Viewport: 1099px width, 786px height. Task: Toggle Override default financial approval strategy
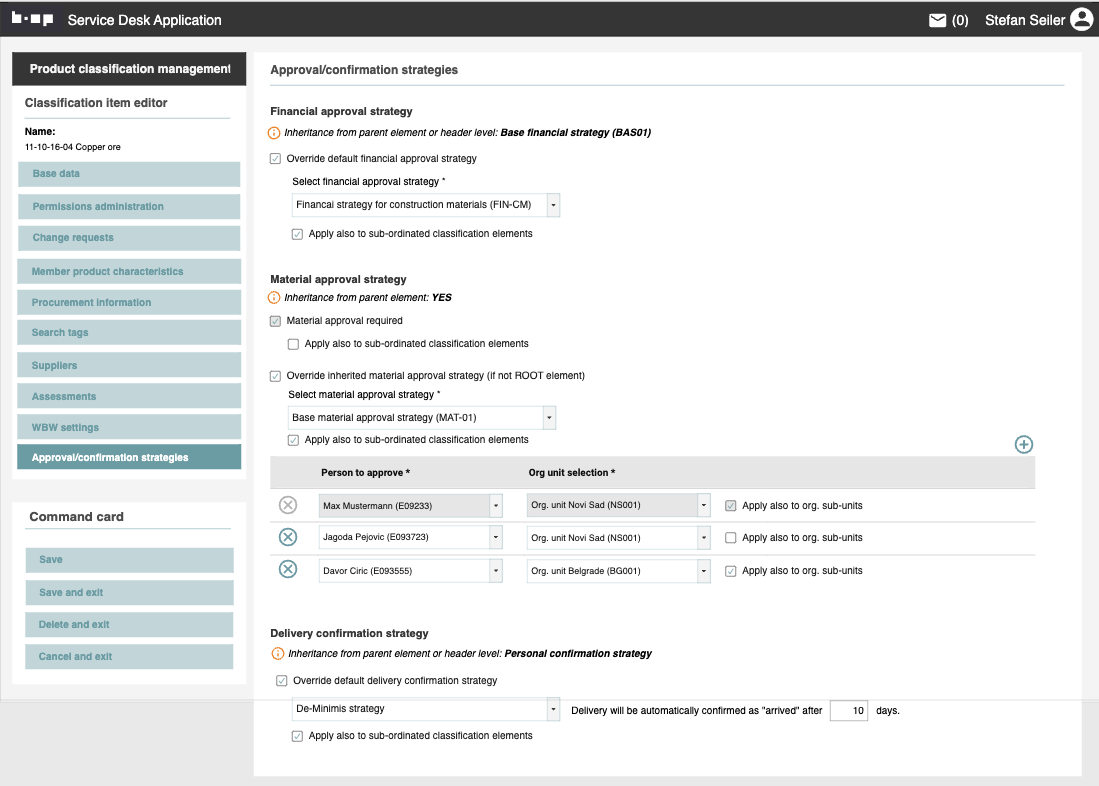coord(276,159)
